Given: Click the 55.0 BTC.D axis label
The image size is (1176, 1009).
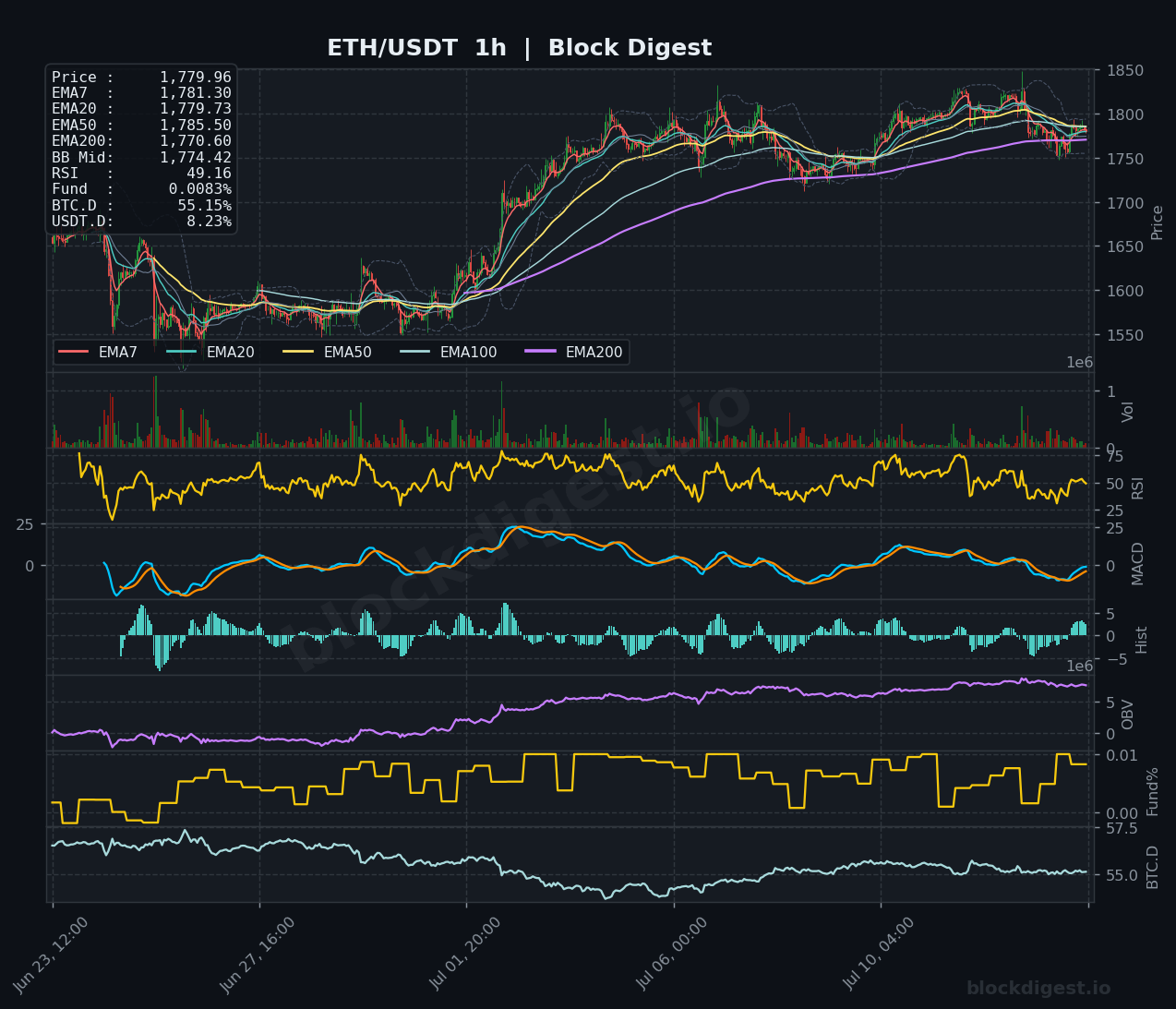Looking at the screenshot, I should point(1122,875).
